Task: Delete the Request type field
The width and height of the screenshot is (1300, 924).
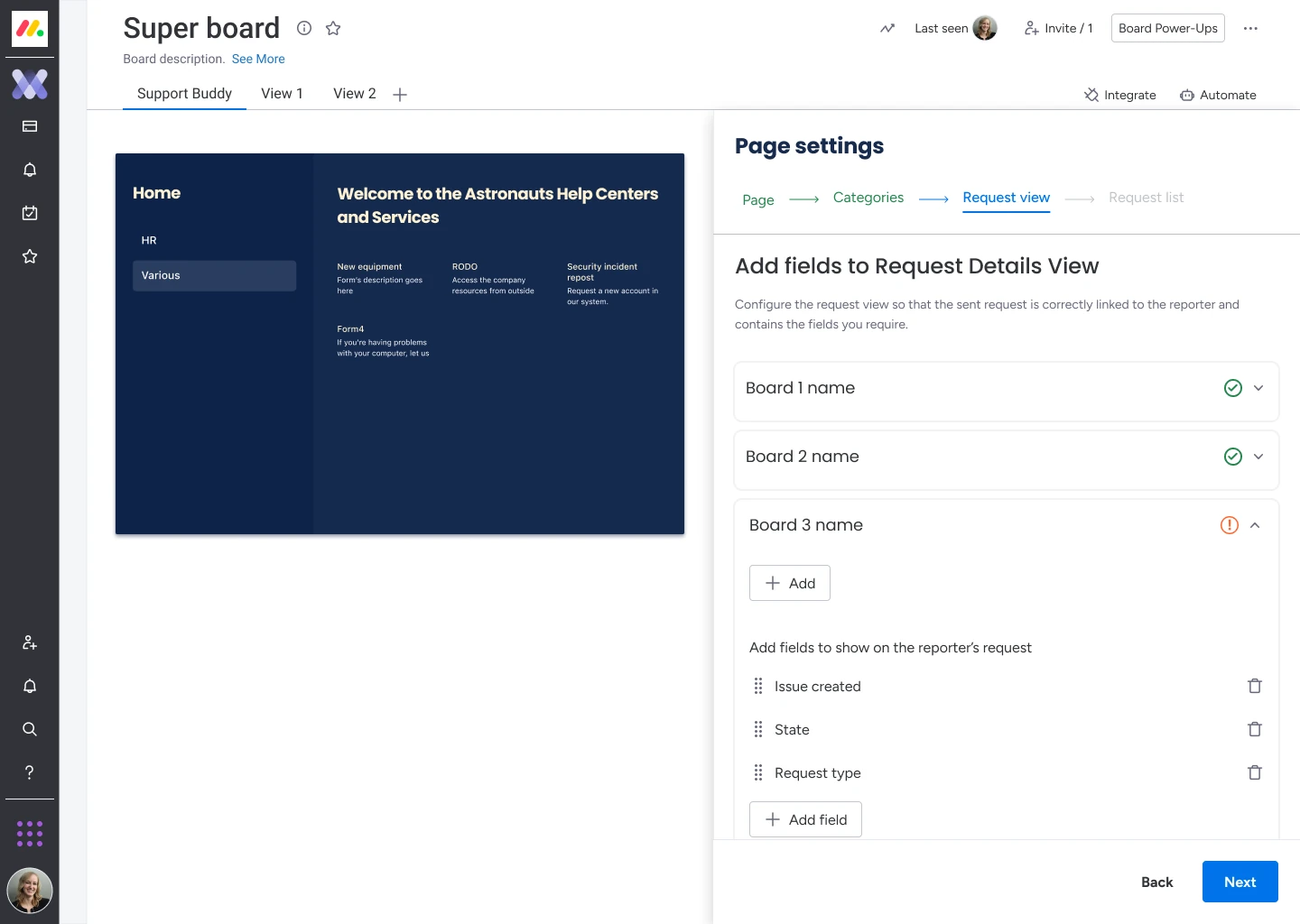Action: tap(1255, 772)
